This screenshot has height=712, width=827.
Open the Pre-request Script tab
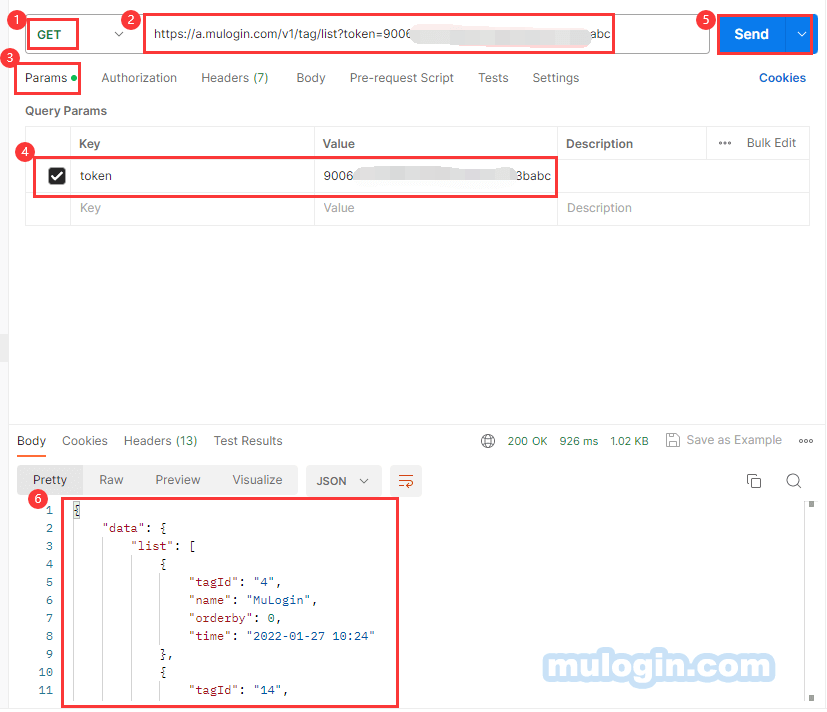point(401,78)
